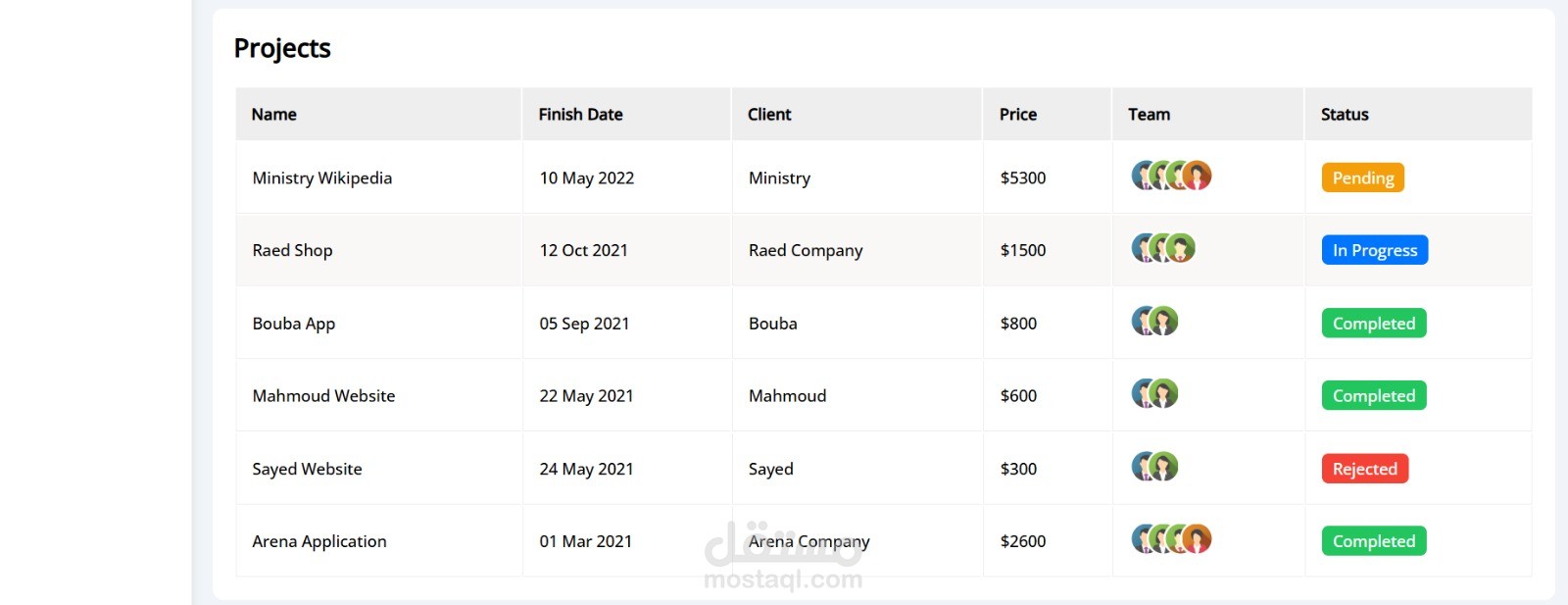The height and width of the screenshot is (605, 1568).
Task: Click the first avatar in the Arena Application row
Action: point(1143,538)
